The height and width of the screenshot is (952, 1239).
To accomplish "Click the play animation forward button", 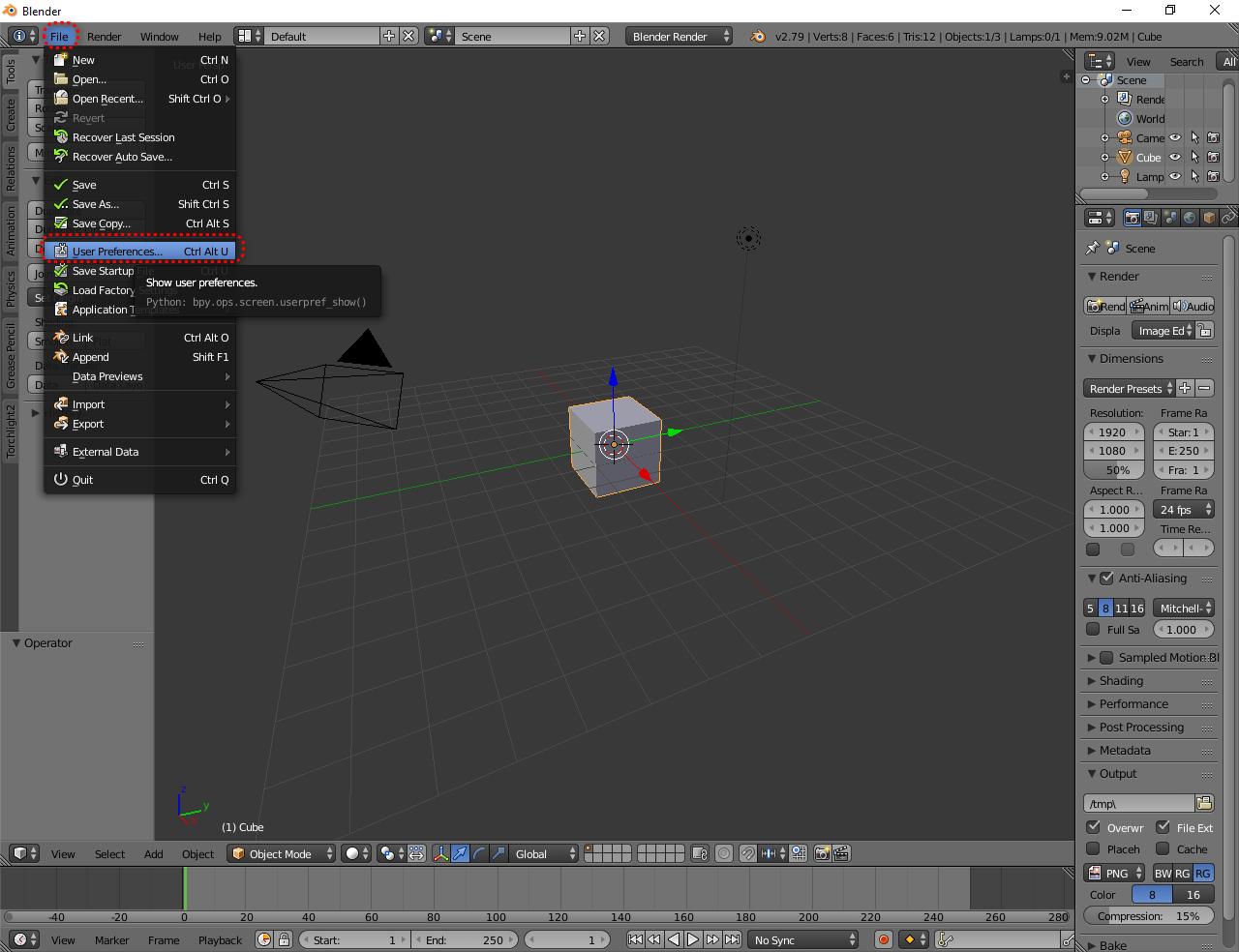I will [693, 939].
